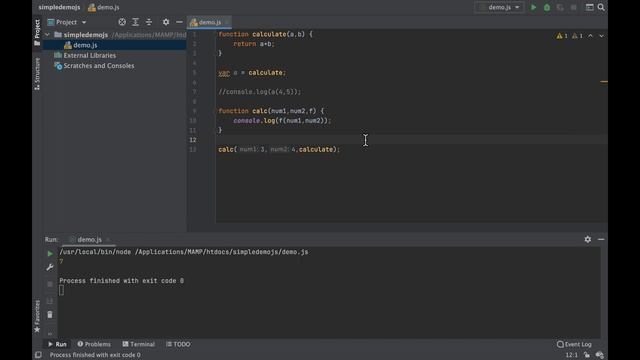This screenshot has height=360, width=640.
Task: Click the console.log(f(num1,num2)) line
Action: point(282,121)
